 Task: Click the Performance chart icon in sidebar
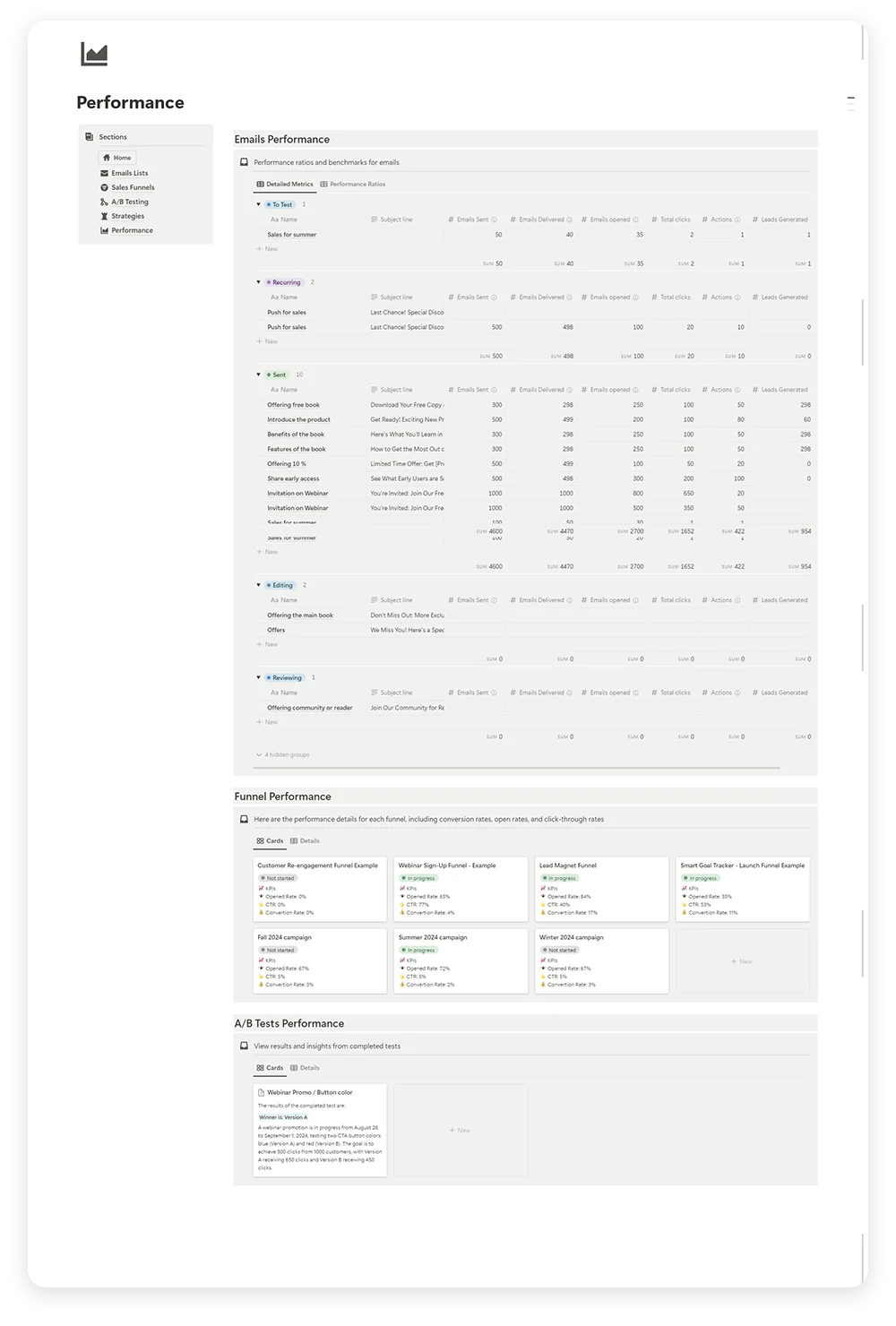click(105, 230)
